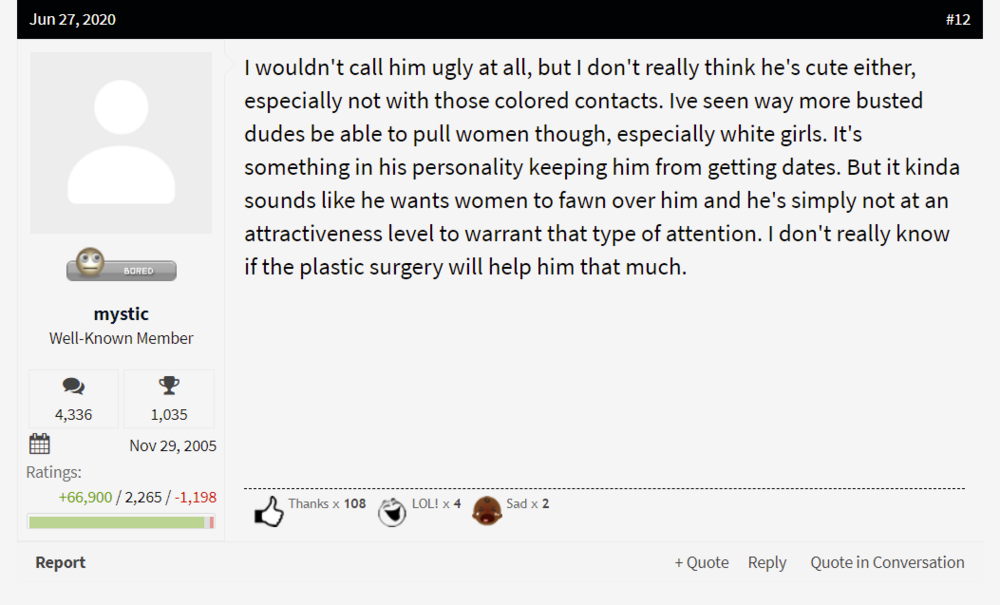Report this post
This screenshot has width=1000, height=605.
pos(60,562)
